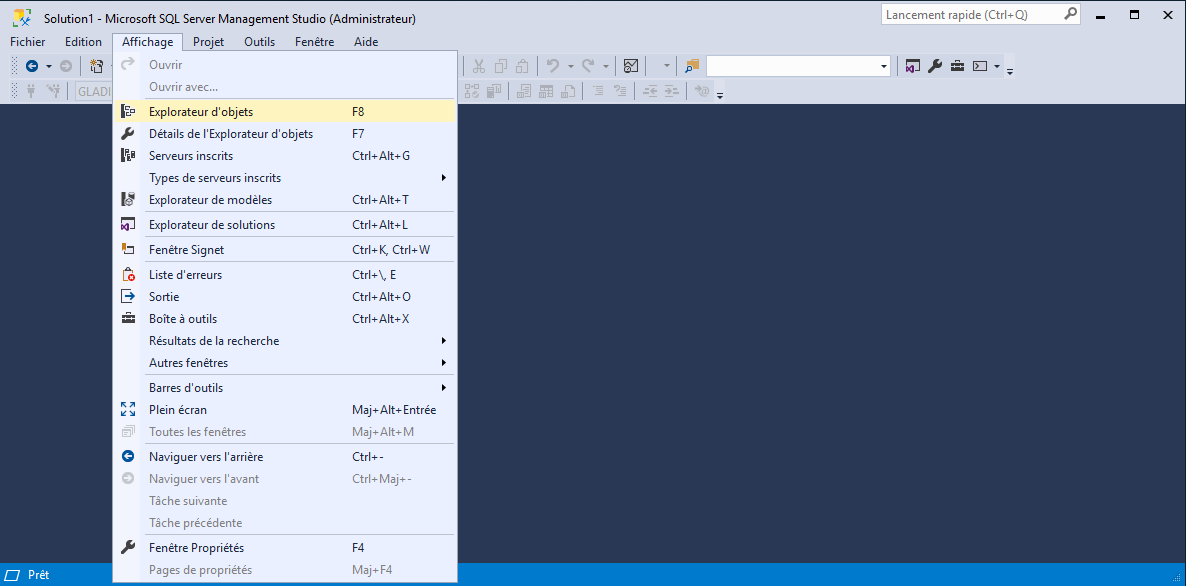This screenshot has height=586, width=1186.
Task: Click the Navigate Backward toolbar arrow
Action: tap(32, 67)
